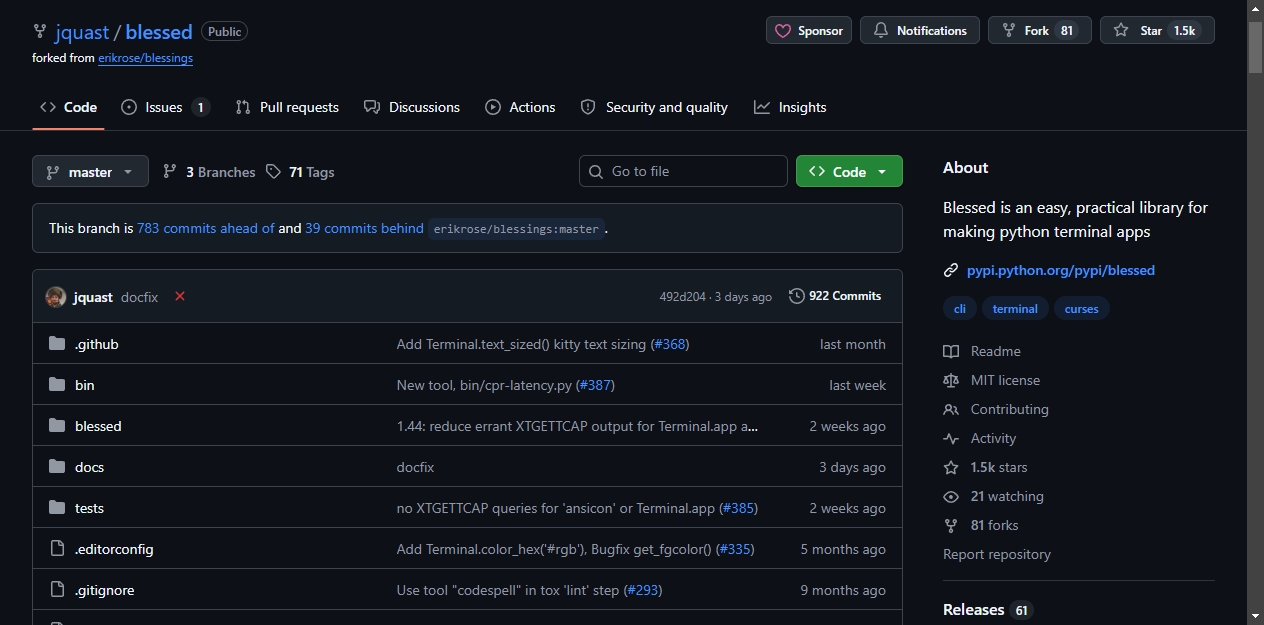This screenshot has height=625, width=1264.
Task: Click the jquast commit author name
Action: pyautogui.click(x=93, y=297)
